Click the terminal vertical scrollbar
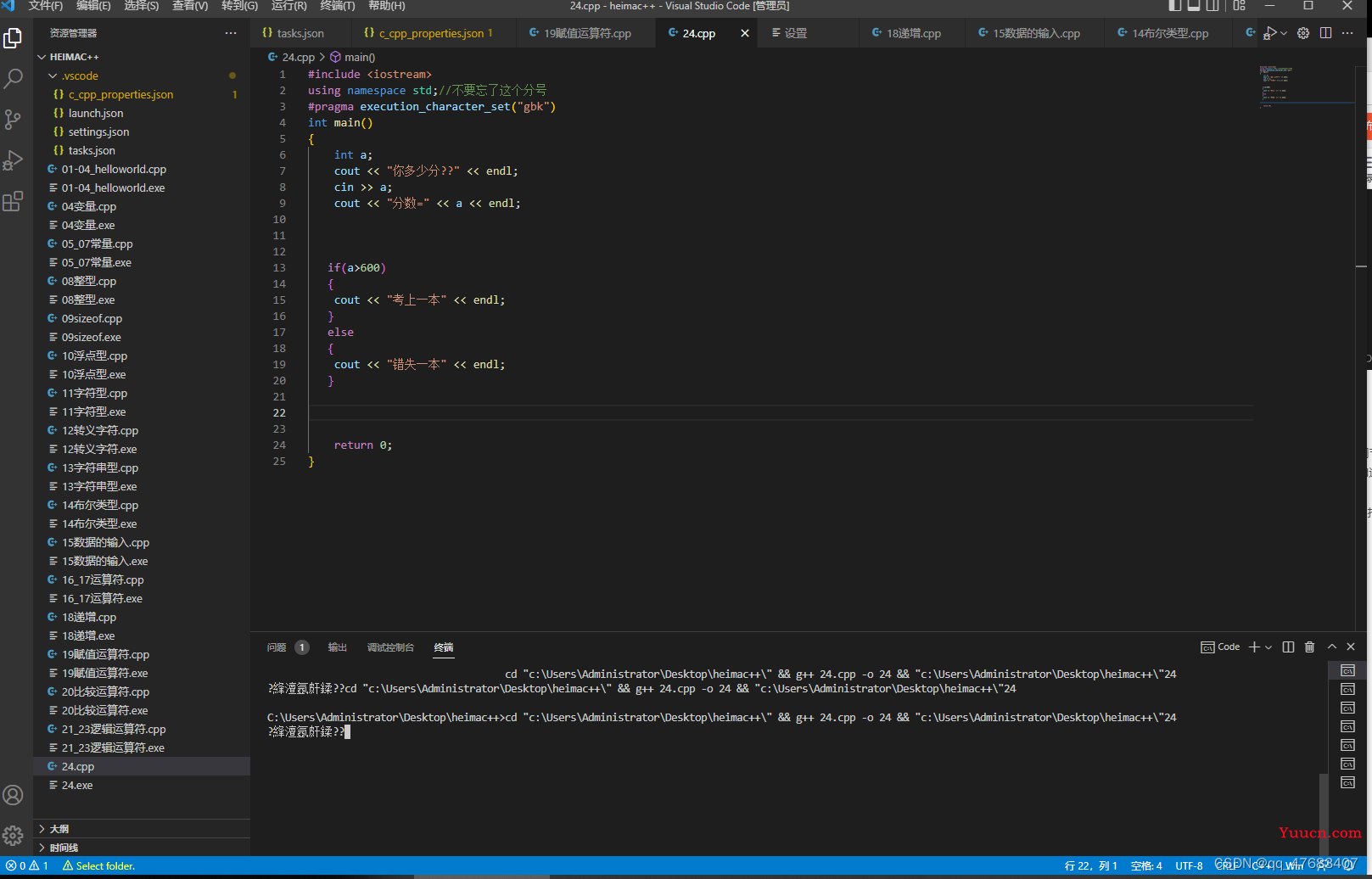1372x879 pixels. pyautogui.click(x=1323, y=815)
